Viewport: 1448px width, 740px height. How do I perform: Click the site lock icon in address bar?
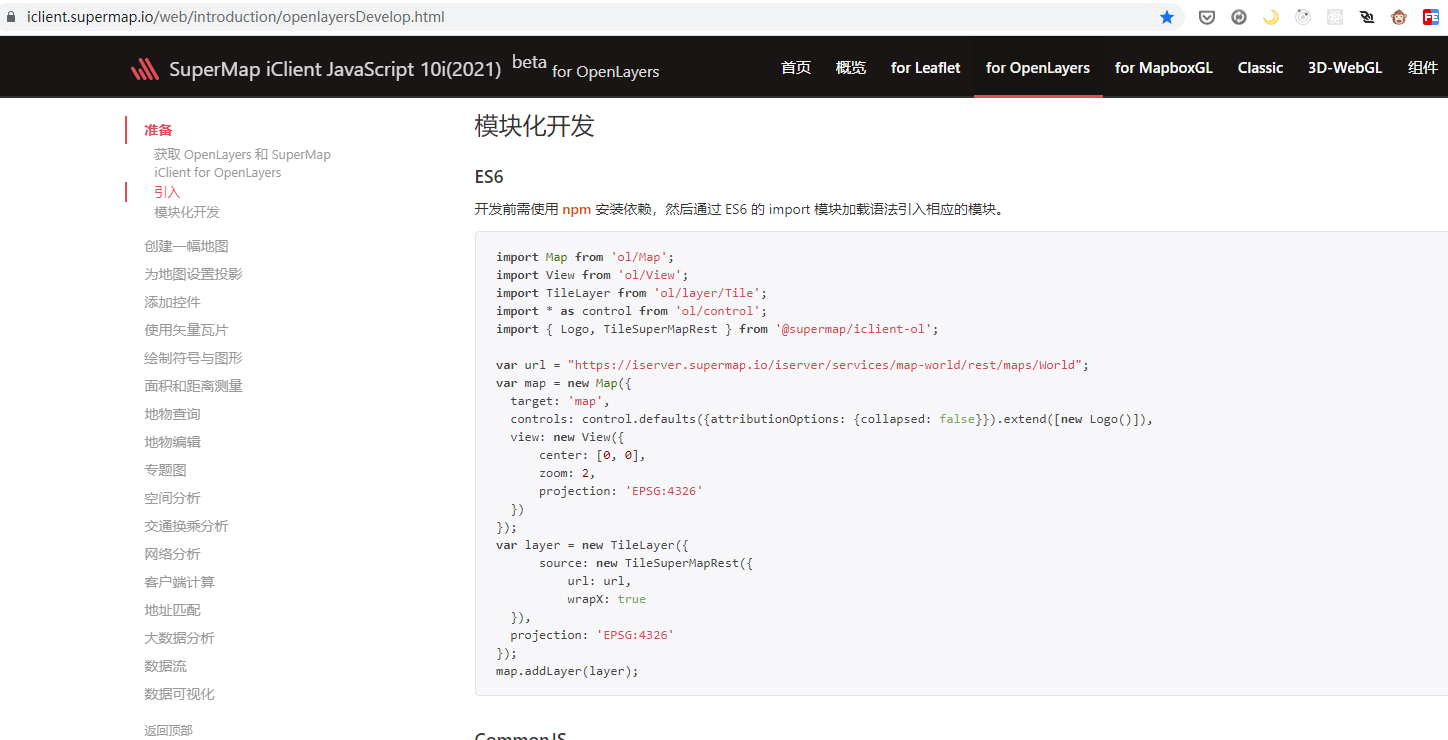tap(12, 17)
